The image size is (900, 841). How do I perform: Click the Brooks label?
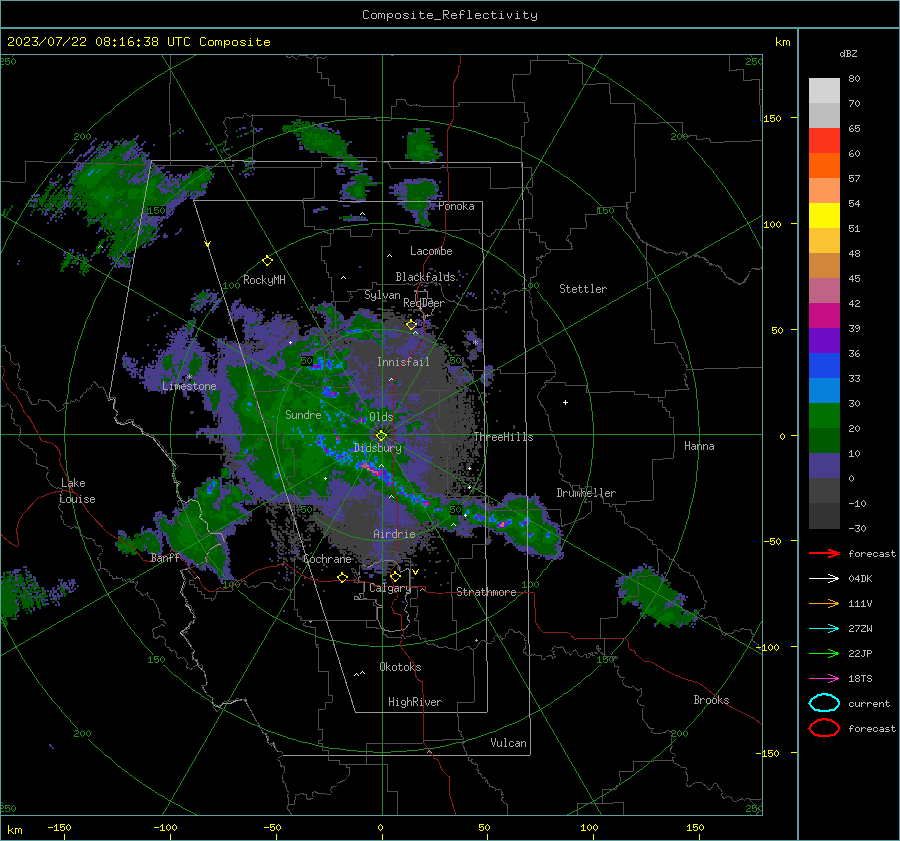[x=711, y=700]
